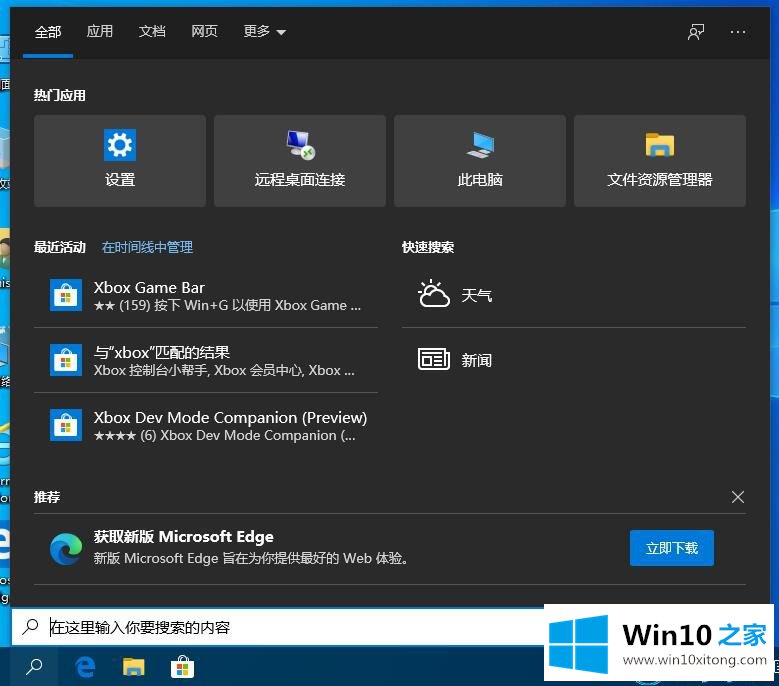This screenshot has height=686, width=779.
Task: Open the three-dot options menu
Action: click(738, 32)
